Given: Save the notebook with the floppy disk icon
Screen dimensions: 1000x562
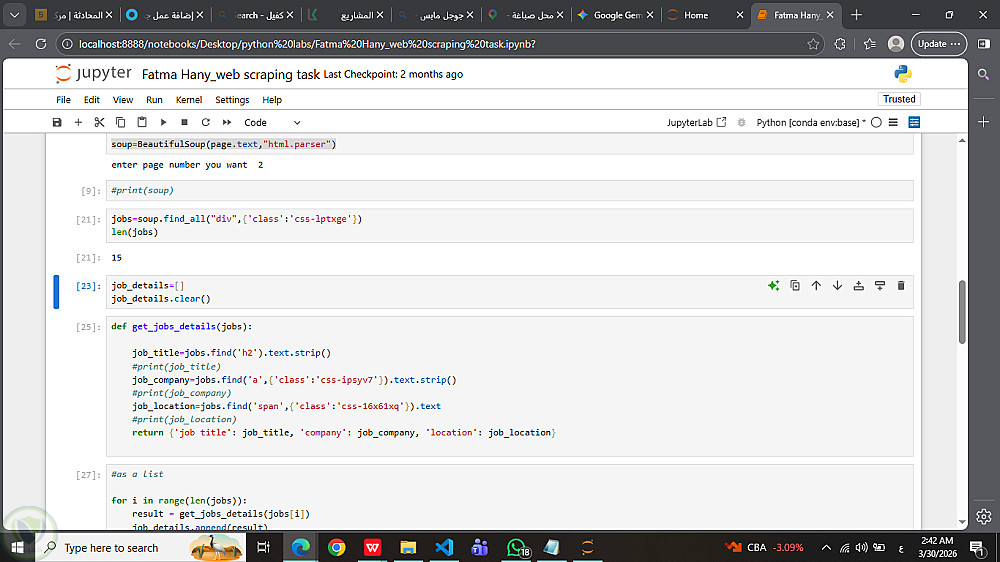Looking at the screenshot, I should pos(57,122).
